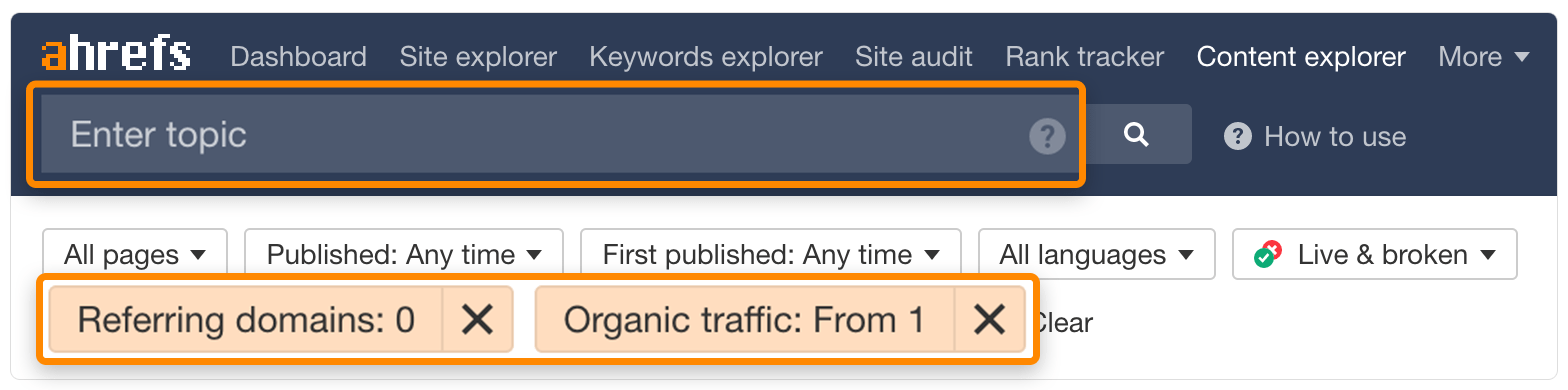
Task: Click the Ahrefs logo
Action: coord(116,54)
